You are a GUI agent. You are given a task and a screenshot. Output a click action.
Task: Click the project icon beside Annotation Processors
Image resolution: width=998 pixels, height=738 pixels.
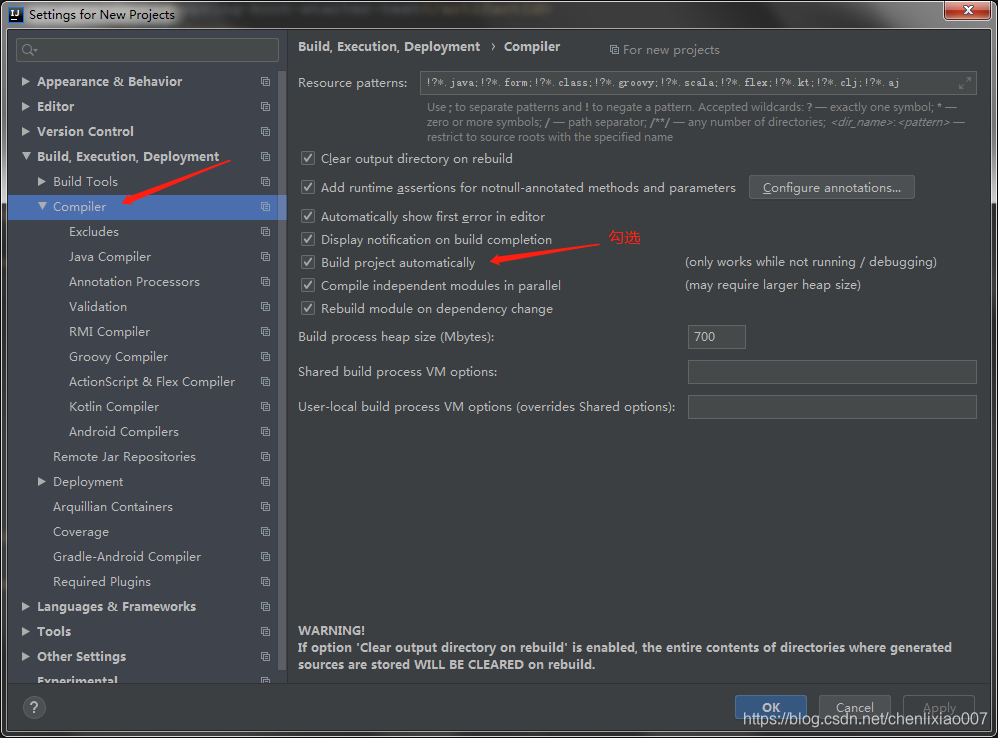coord(265,282)
